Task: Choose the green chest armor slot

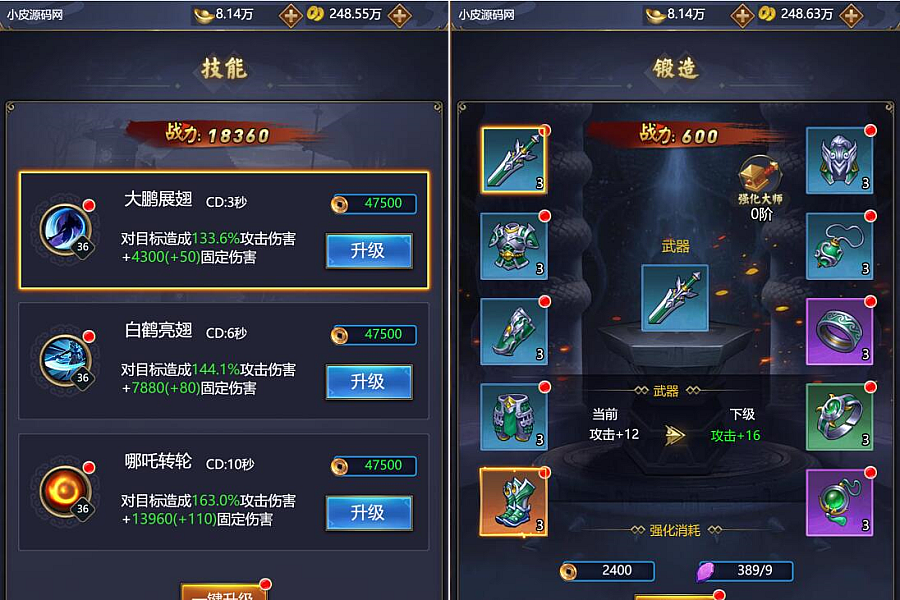Action: coord(514,246)
